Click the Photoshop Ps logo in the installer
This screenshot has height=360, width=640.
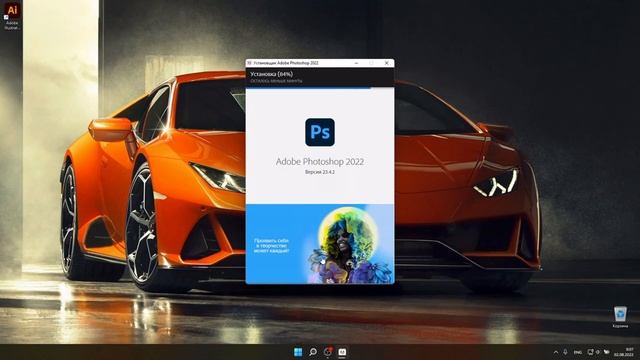click(x=320, y=132)
